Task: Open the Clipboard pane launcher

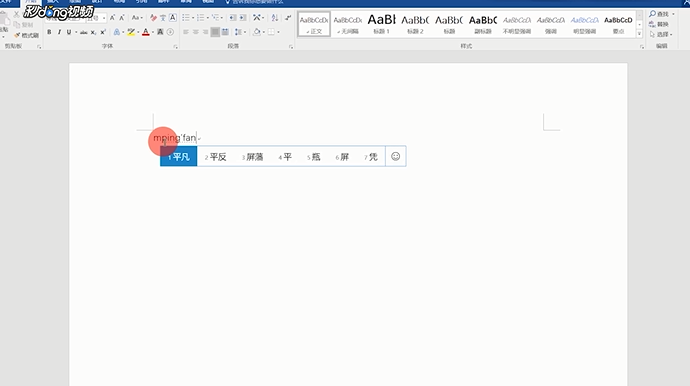Action: coord(39,46)
